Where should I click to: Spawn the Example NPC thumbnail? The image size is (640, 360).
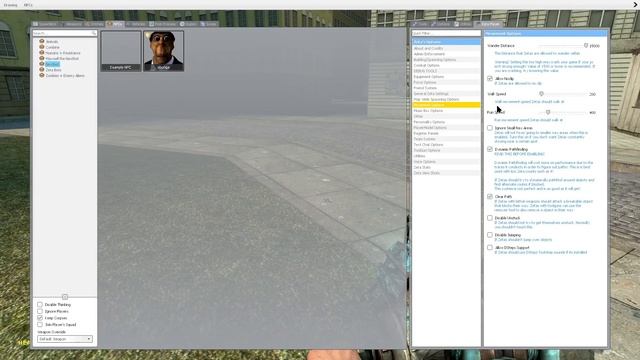coord(121,51)
